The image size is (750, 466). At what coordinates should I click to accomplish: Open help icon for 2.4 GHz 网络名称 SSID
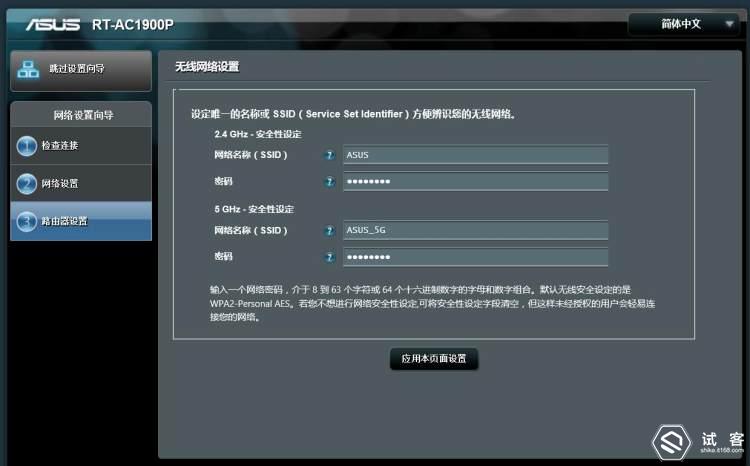click(x=330, y=155)
